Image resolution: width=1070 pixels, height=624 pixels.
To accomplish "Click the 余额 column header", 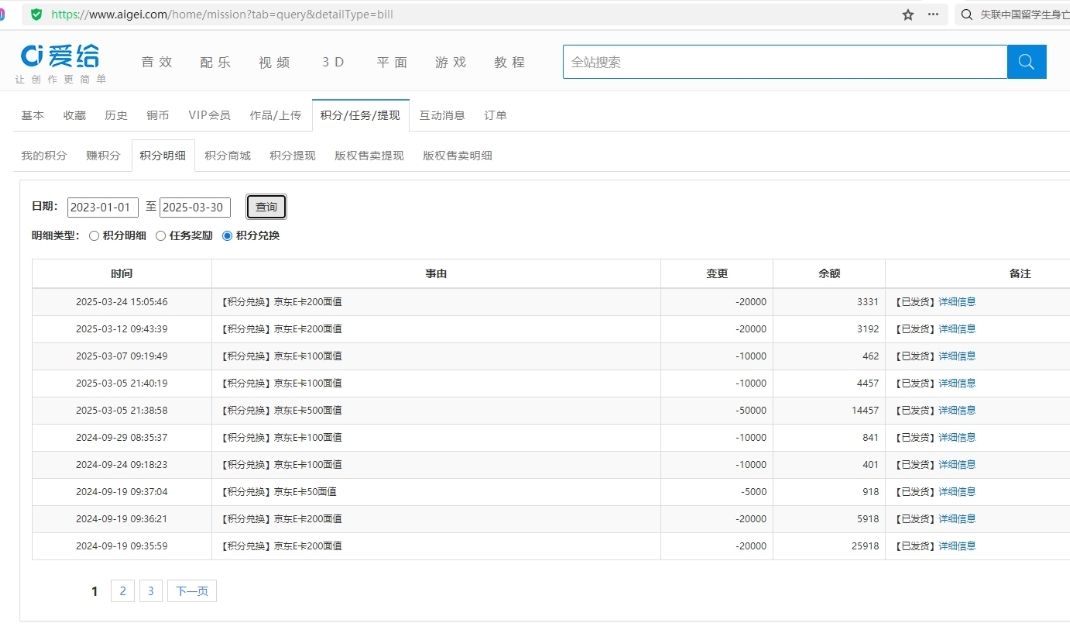I will point(829,274).
